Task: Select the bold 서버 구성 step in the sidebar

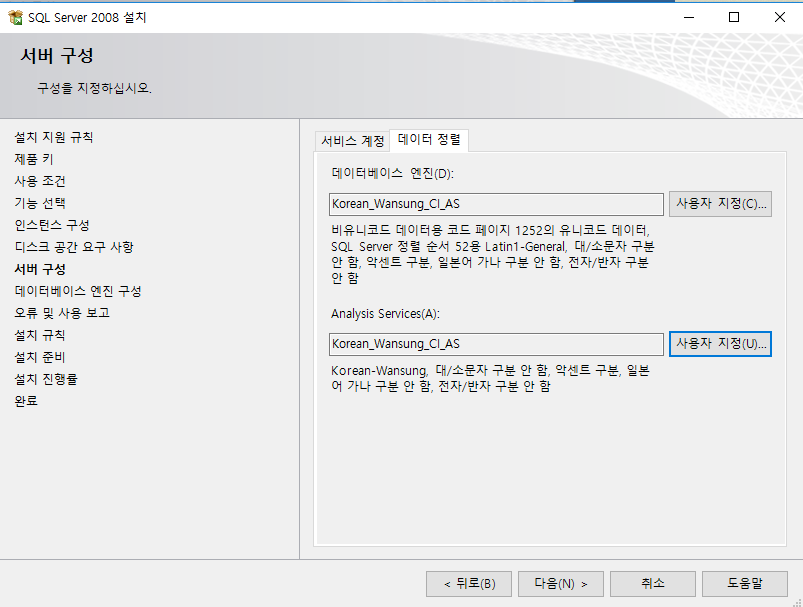Action: click(x=40, y=269)
